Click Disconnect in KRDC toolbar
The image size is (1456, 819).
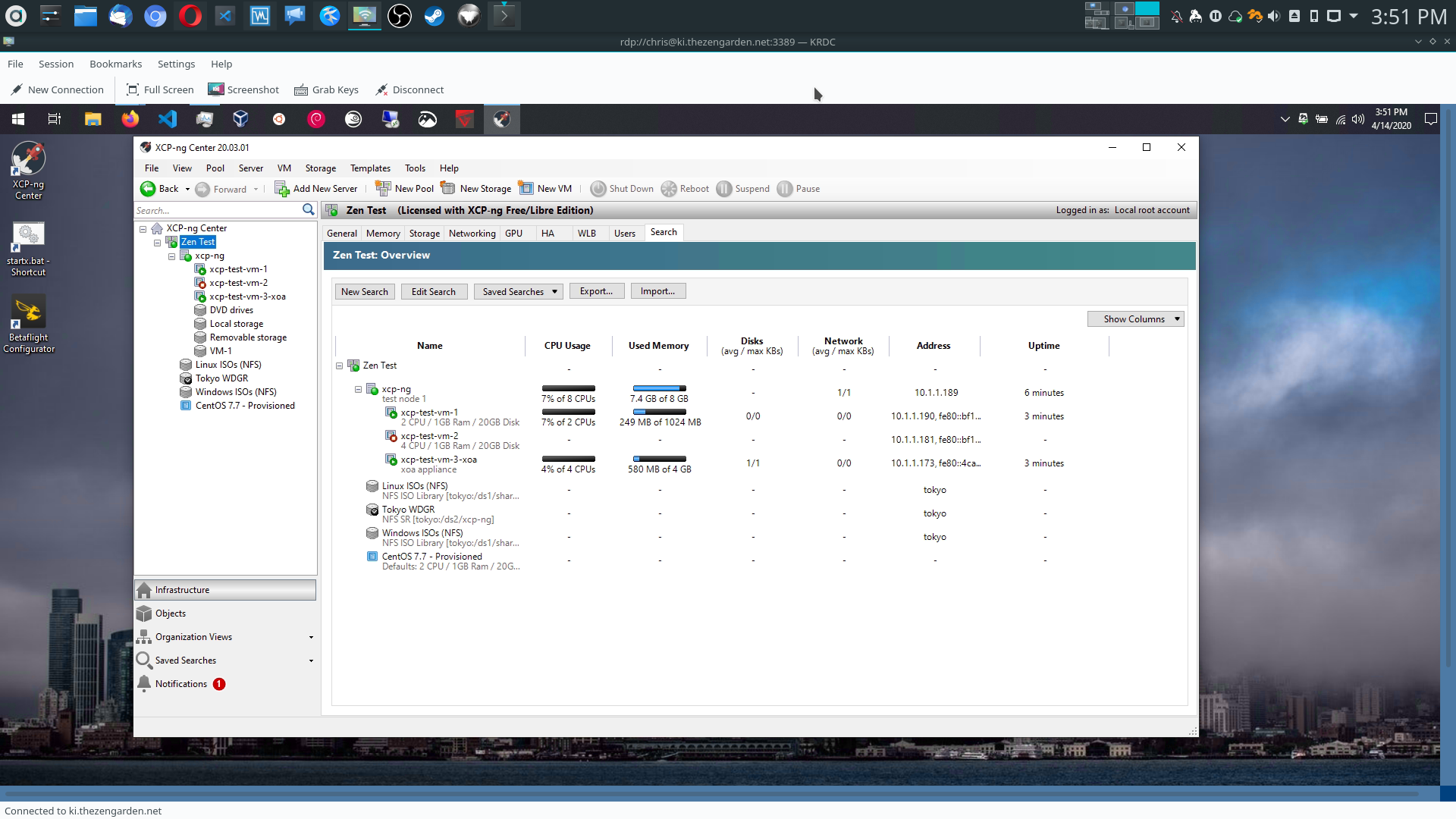tap(409, 89)
